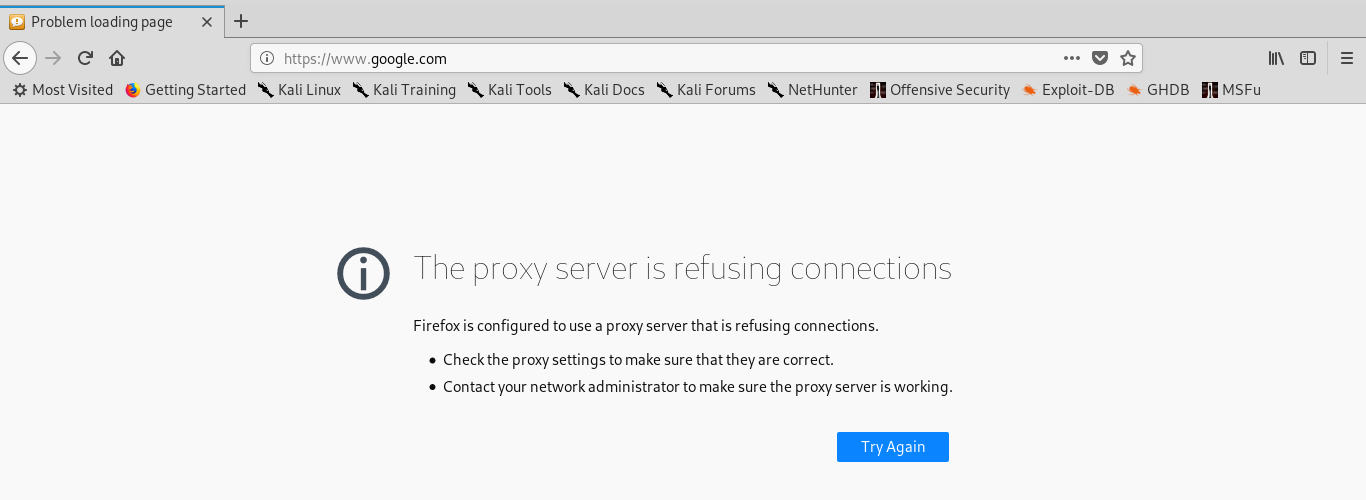Open the Exploit-DB bookmark
The height and width of the screenshot is (500, 1366).
(x=1068, y=90)
